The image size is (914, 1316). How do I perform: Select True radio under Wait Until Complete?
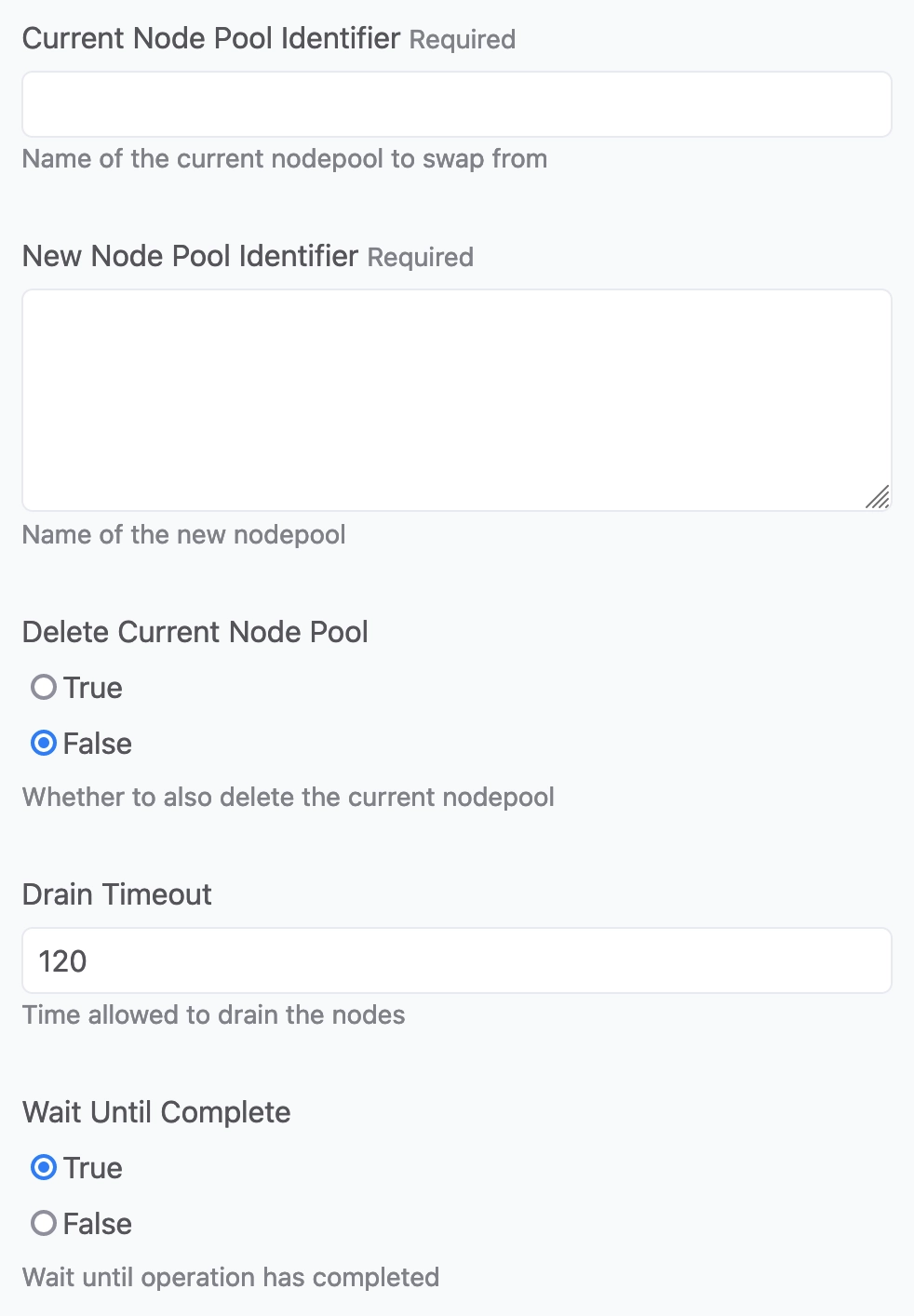[44, 1168]
